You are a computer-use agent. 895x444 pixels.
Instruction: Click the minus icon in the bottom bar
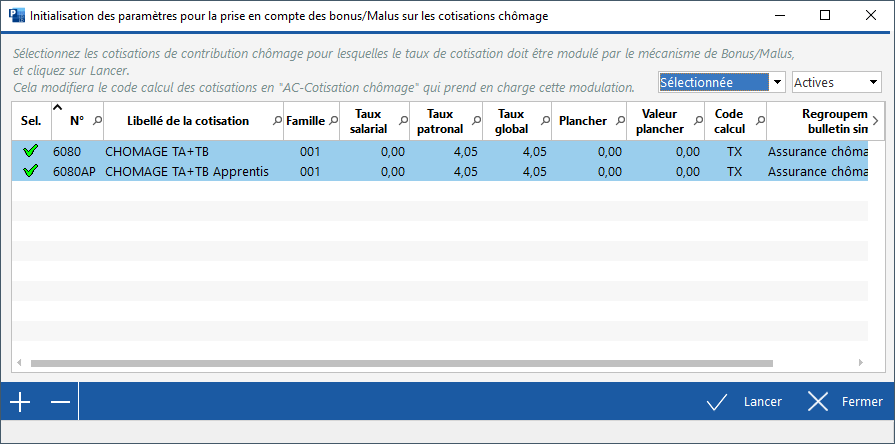(x=60, y=402)
